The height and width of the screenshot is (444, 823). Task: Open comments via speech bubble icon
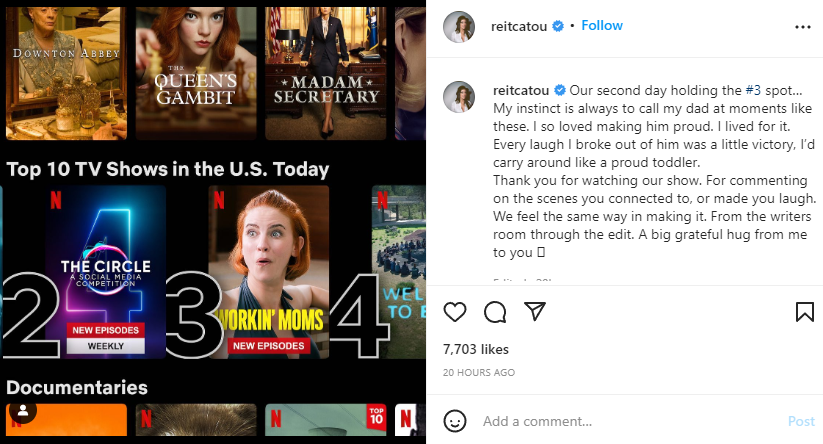click(495, 312)
